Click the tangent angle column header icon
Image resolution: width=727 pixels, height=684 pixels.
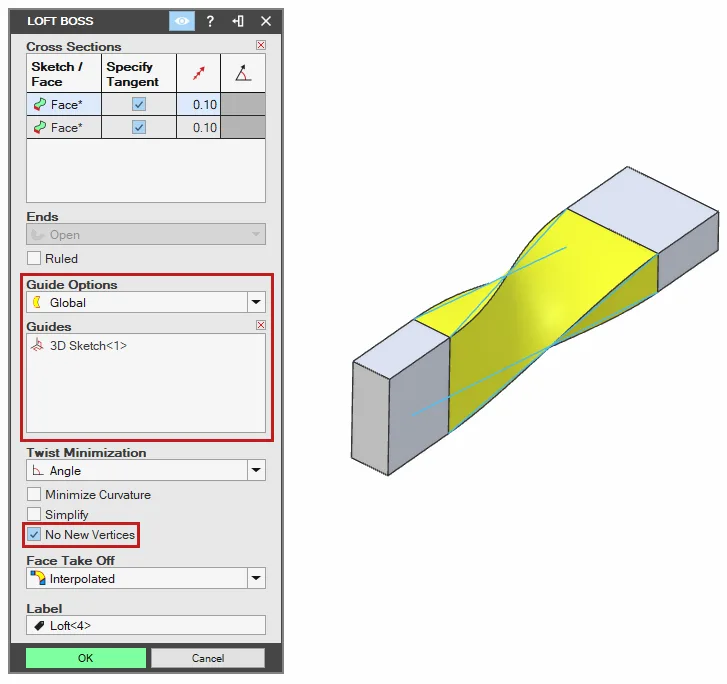pyautogui.click(x=243, y=73)
